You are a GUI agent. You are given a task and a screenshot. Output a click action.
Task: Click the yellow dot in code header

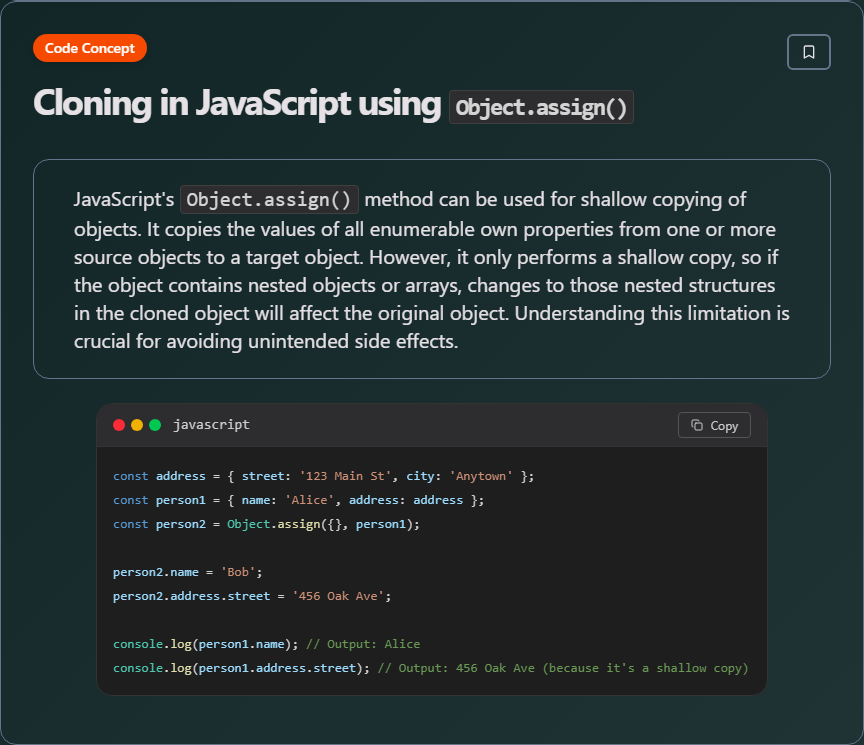pyautogui.click(x=137, y=425)
